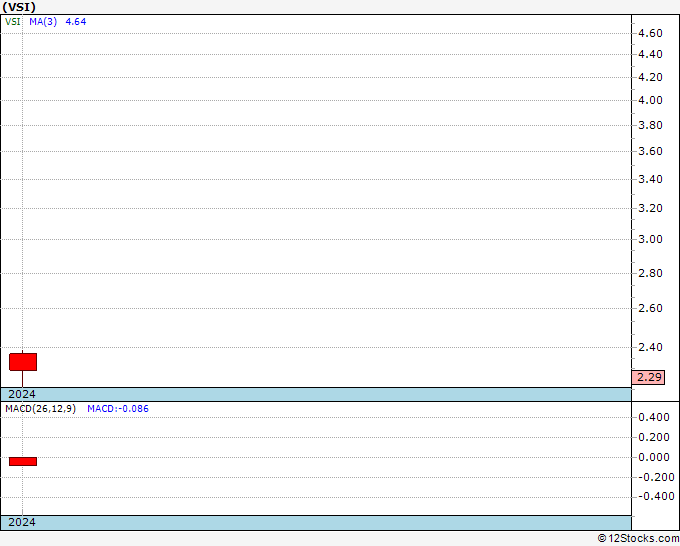This screenshot has height=546, width=680.
Task: Click the MA(3) legend label
Action: tap(43, 22)
